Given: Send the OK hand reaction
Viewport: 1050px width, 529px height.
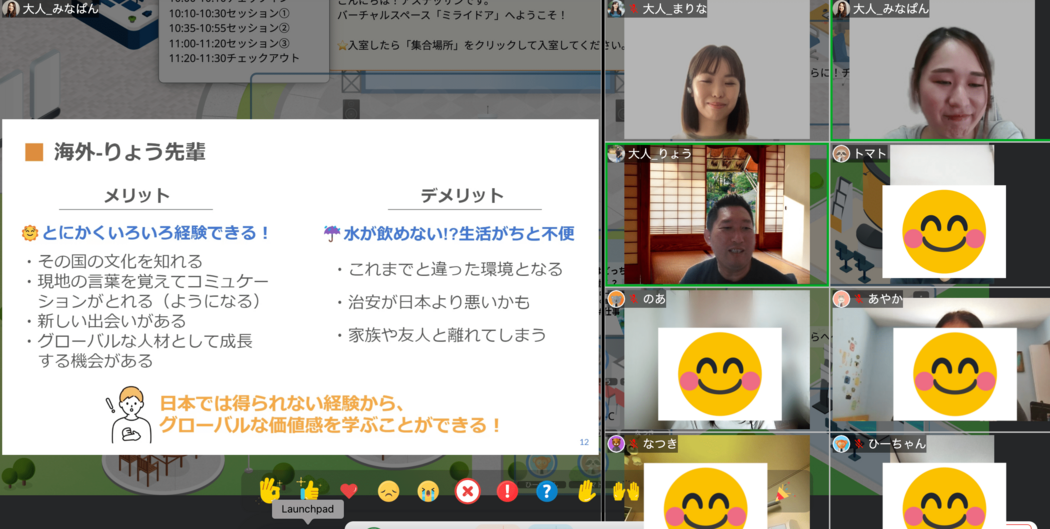Looking at the screenshot, I should [x=269, y=490].
